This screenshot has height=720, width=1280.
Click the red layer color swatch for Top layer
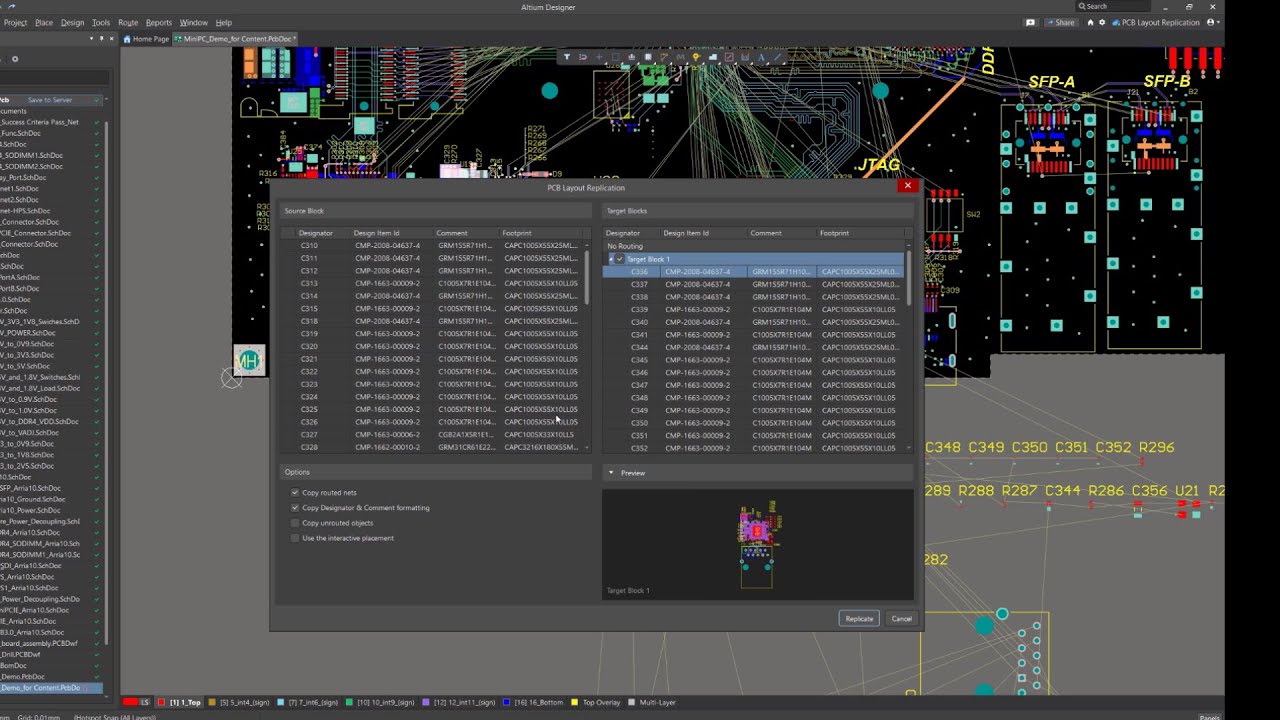point(161,703)
